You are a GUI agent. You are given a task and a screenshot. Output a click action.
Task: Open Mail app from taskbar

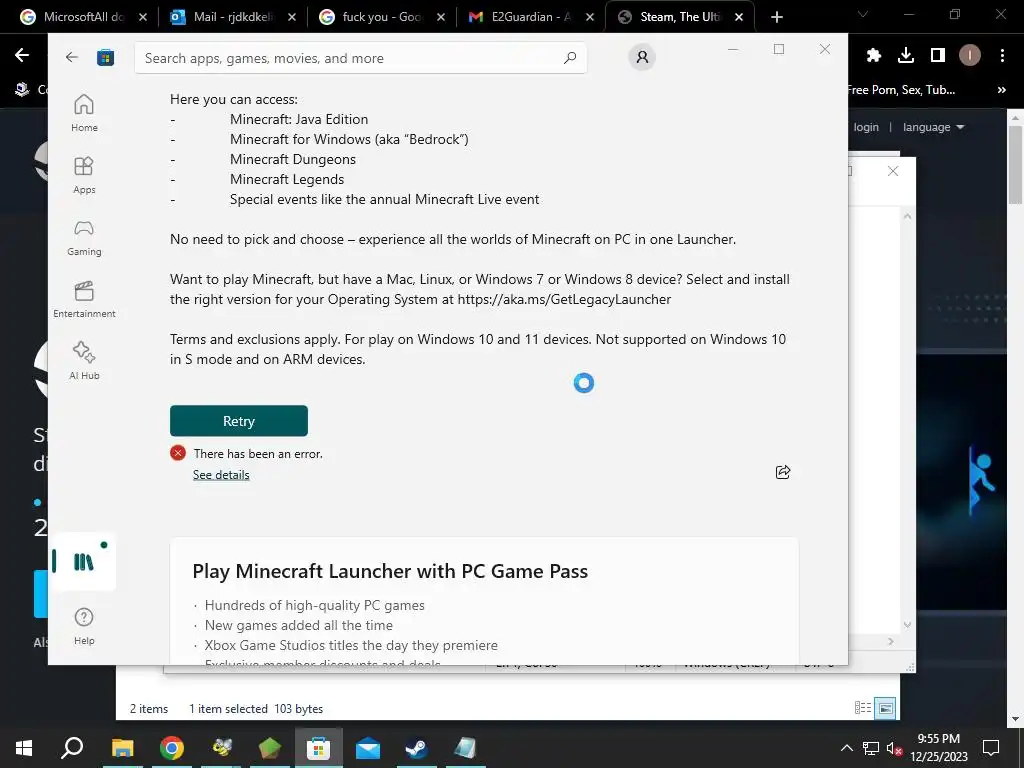[x=368, y=748]
